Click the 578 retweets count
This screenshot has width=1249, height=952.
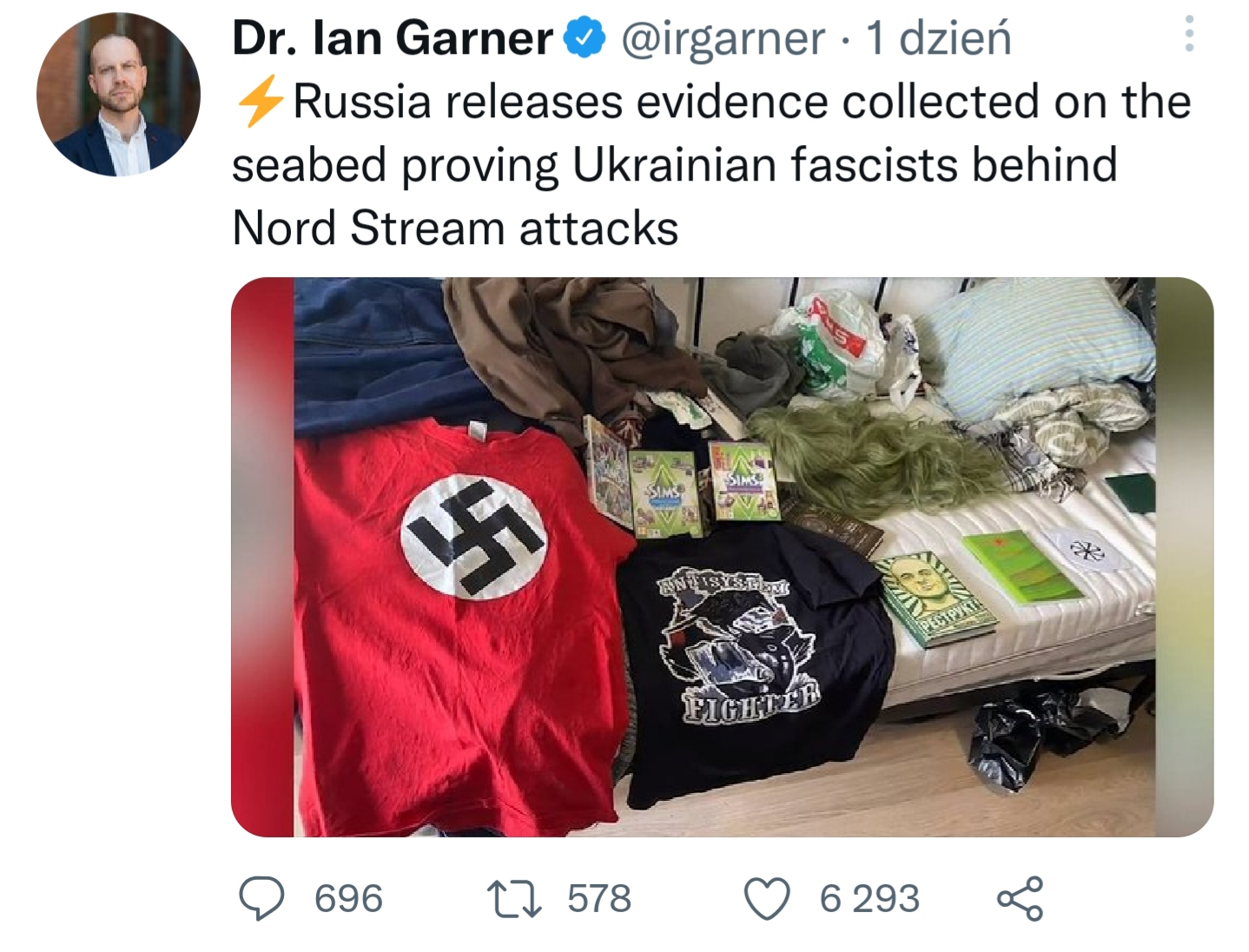(x=599, y=899)
